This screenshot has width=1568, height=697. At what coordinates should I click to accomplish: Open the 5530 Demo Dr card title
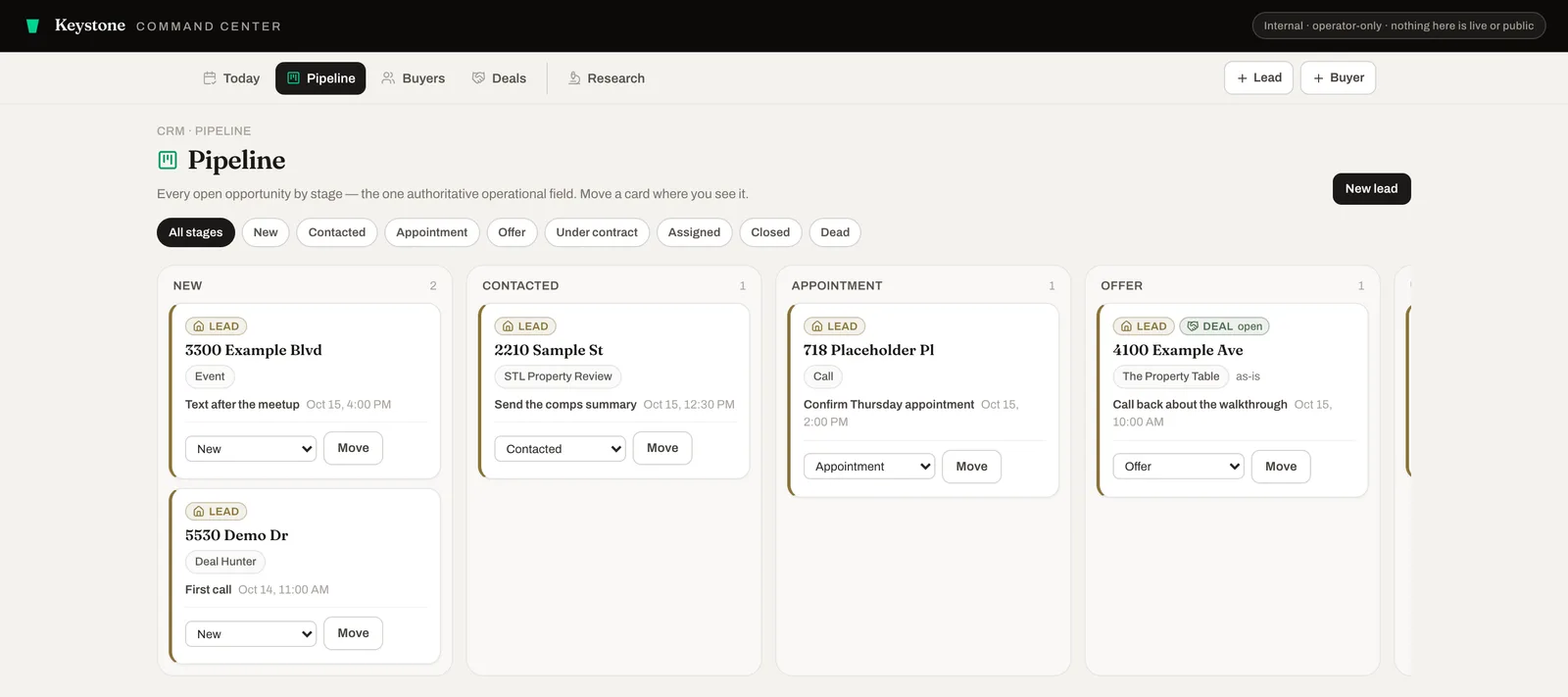pyautogui.click(x=237, y=535)
